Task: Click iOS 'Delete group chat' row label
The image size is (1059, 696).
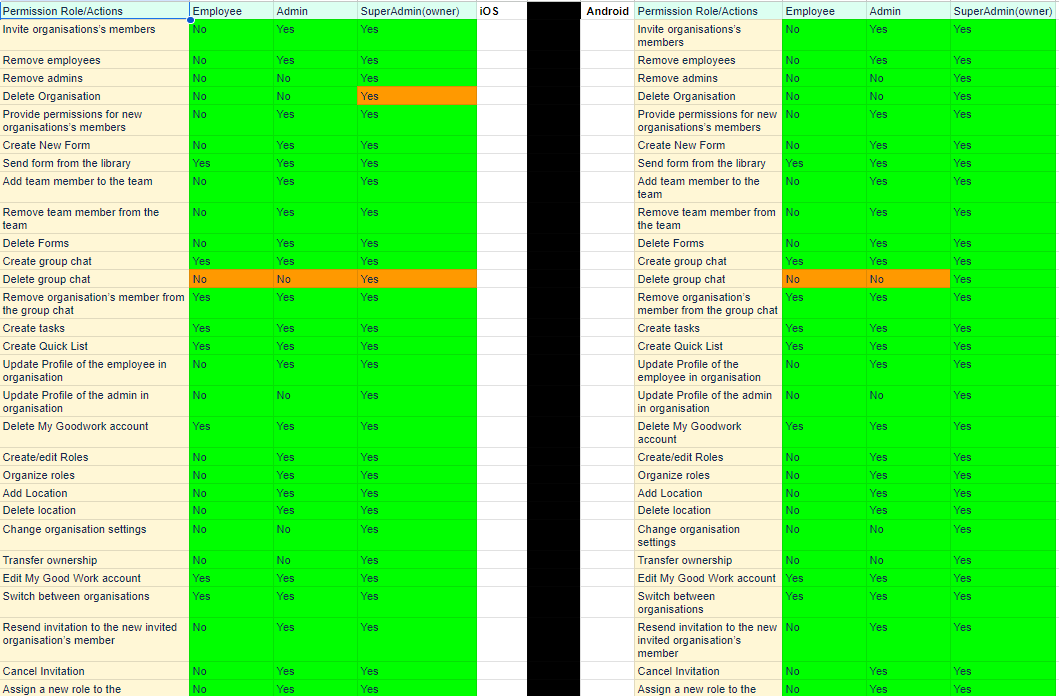Action: pyautogui.click(x=95, y=279)
